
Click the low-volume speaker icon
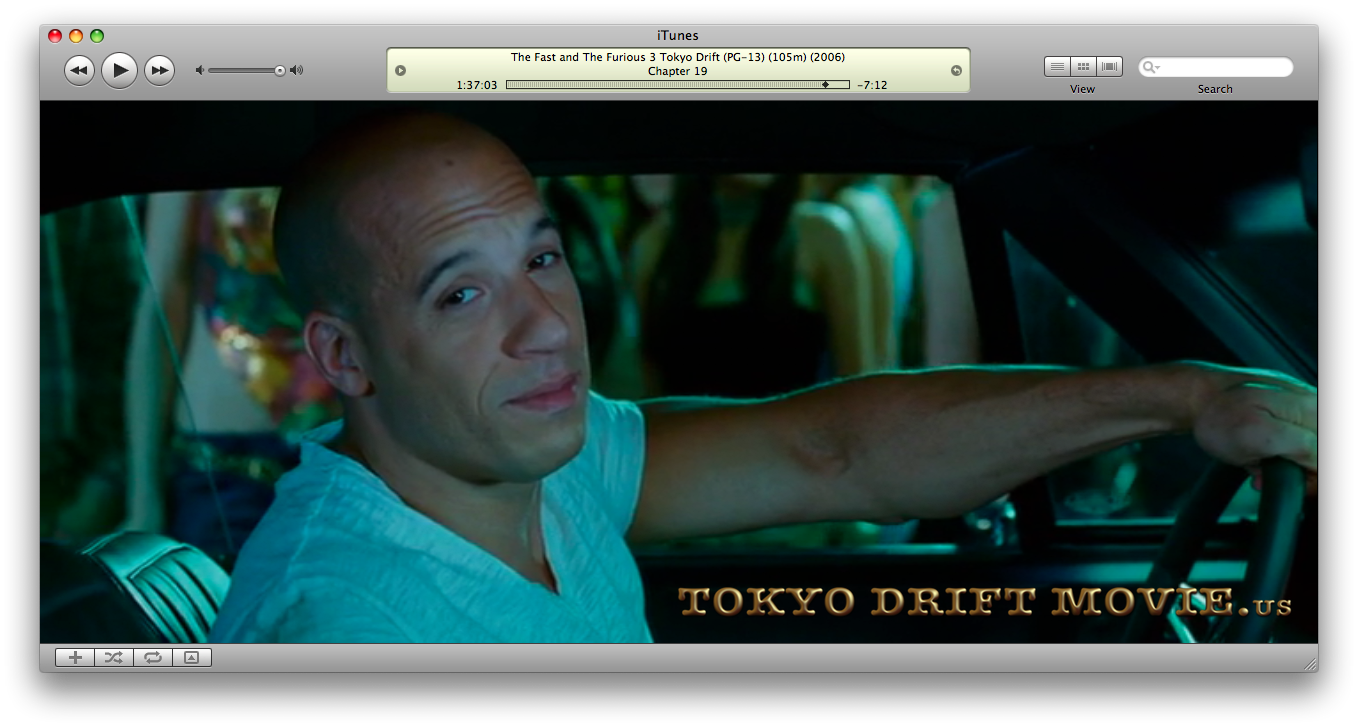tap(200, 70)
